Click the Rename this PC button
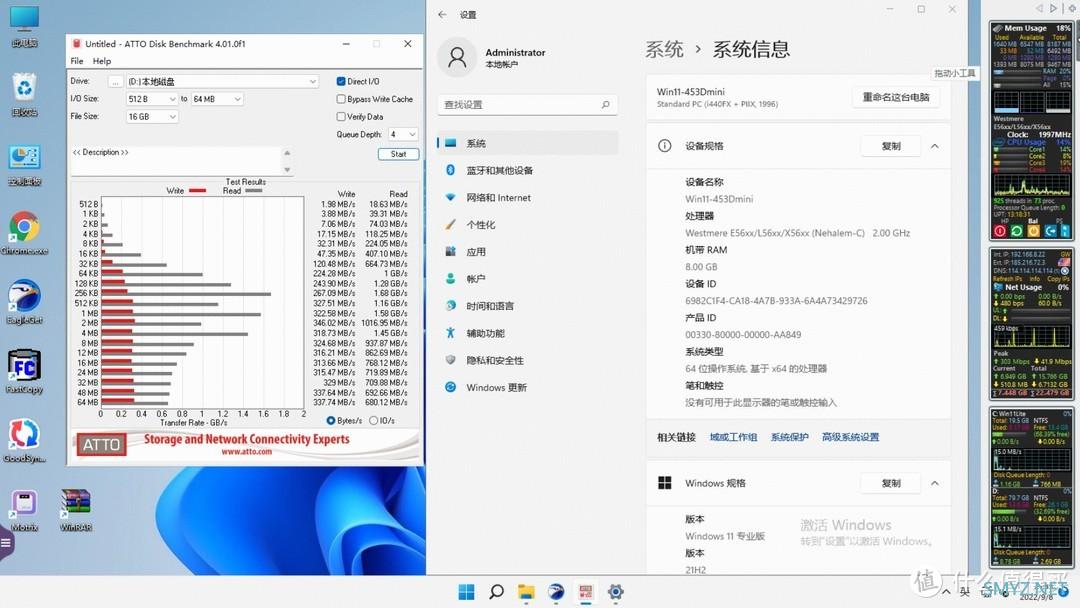This screenshot has width=1080, height=608. [x=895, y=97]
